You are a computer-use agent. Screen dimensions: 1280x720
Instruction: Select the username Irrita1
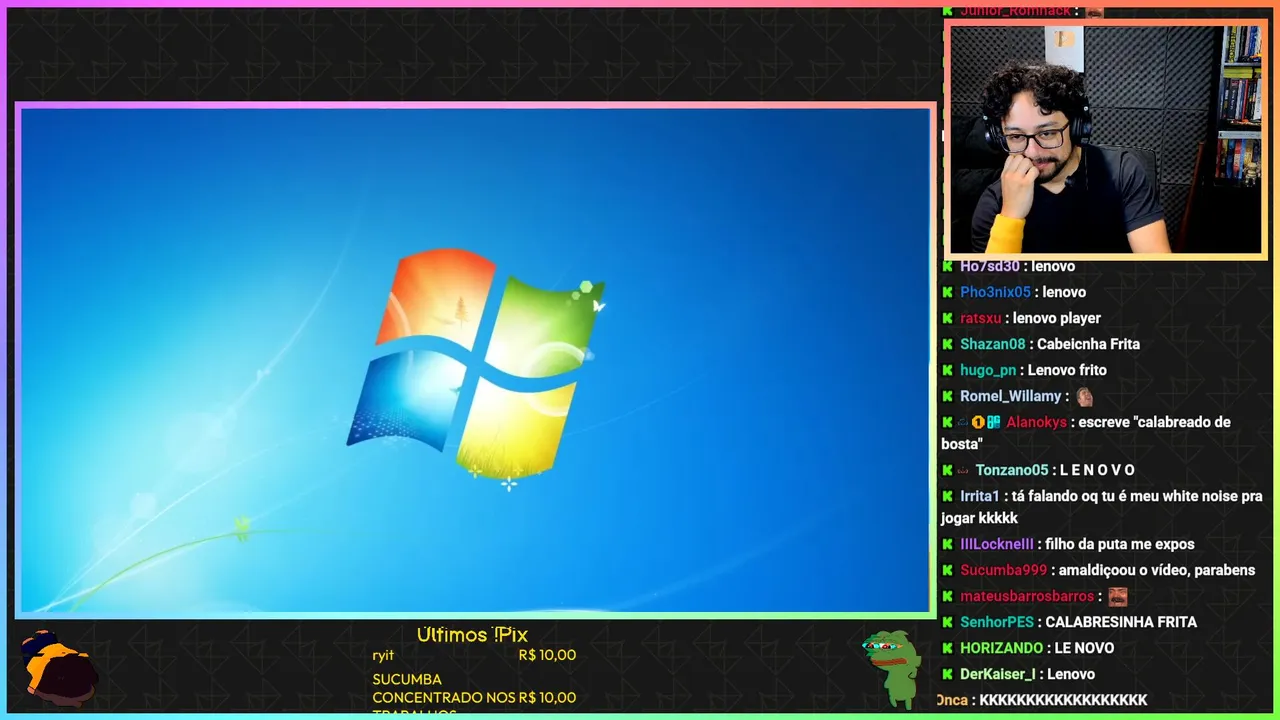pyautogui.click(x=980, y=496)
